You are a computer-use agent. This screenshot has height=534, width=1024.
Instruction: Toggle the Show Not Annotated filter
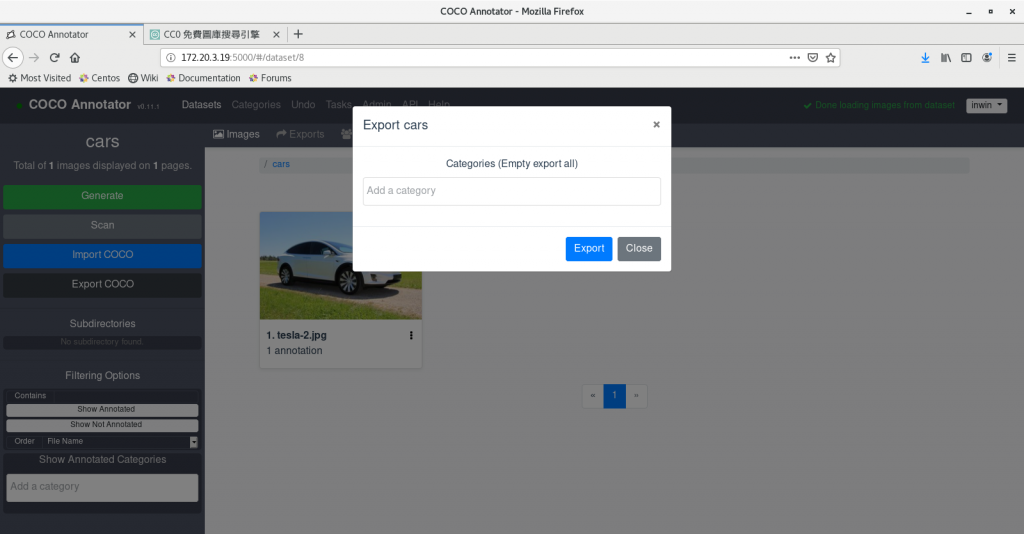tap(103, 425)
